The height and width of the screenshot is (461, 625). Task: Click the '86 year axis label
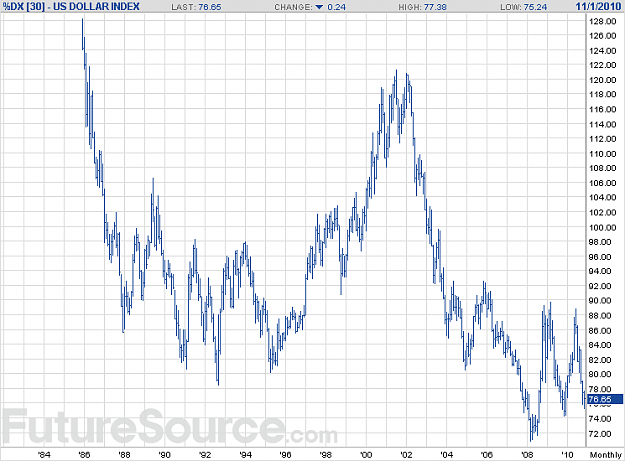[x=84, y=455]
